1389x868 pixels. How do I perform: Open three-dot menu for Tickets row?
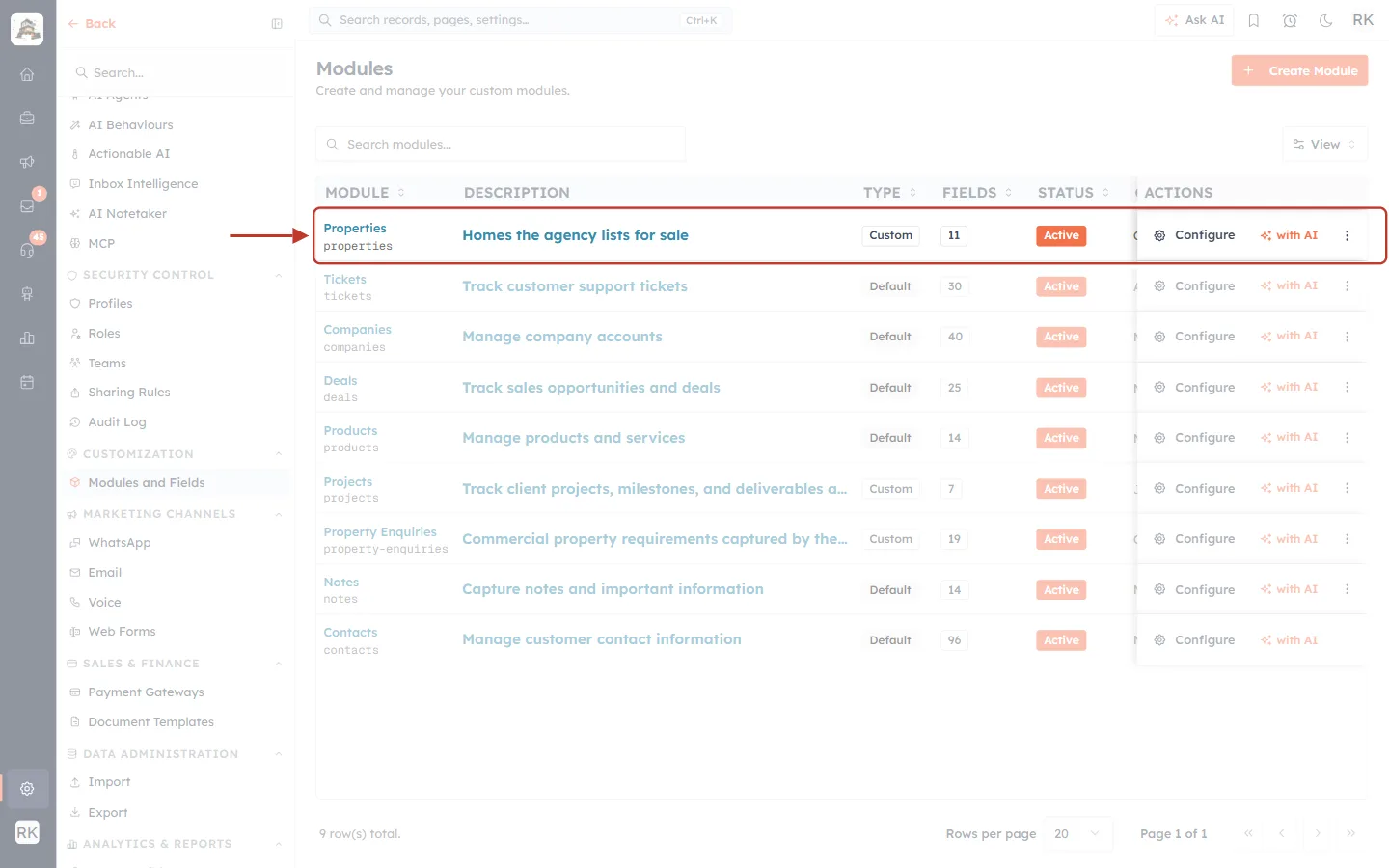pyautogui.click(x=1348, y=286)
